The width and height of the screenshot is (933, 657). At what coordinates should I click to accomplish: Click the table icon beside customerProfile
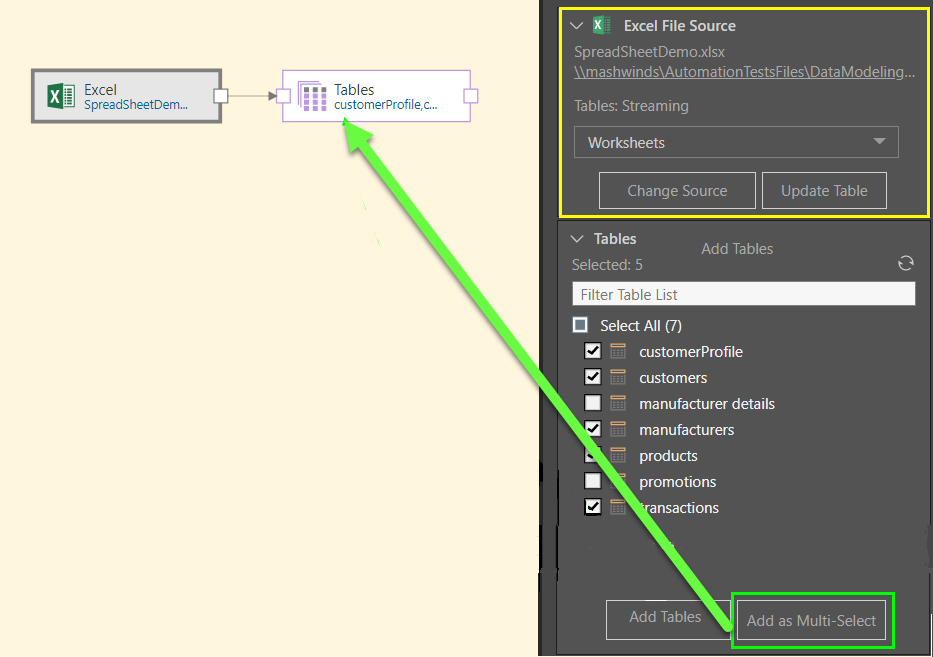[x=619, y=352]
